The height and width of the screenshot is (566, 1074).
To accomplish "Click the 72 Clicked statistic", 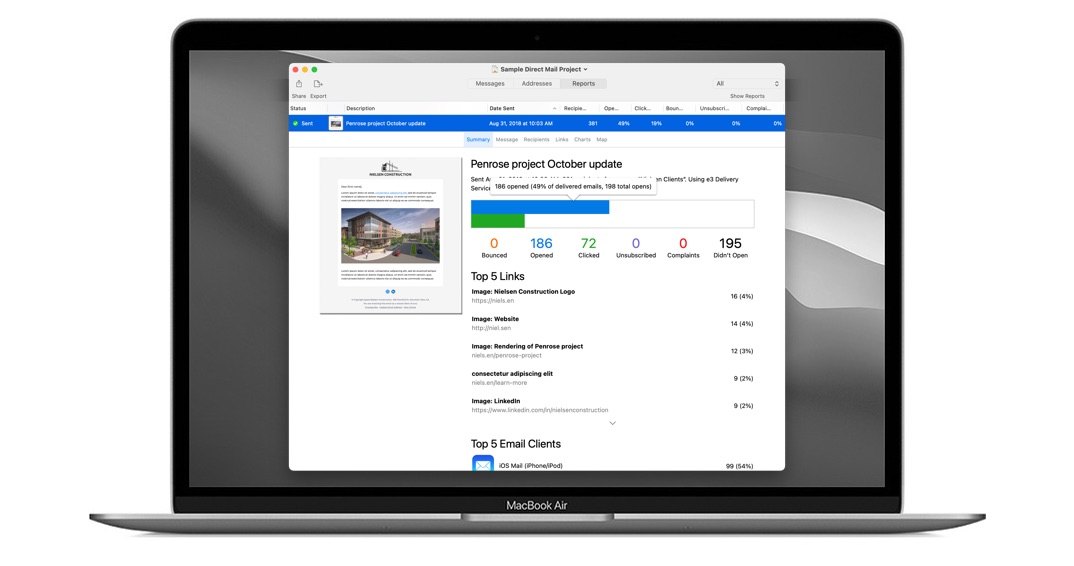I will (x=588, y=247).
